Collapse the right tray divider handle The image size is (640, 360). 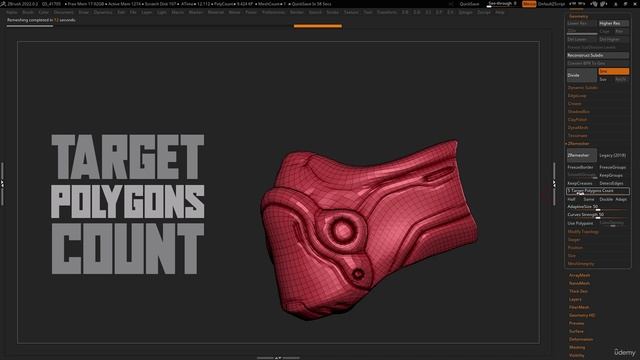point(554,184)
